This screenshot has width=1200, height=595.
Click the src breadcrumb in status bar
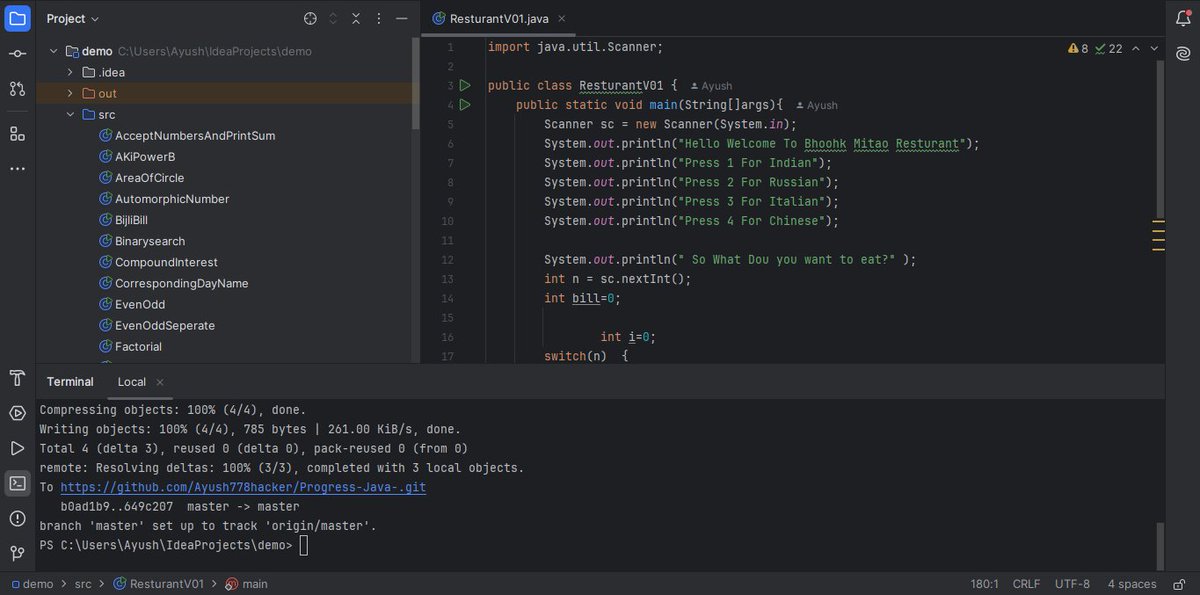pos(83,584)
